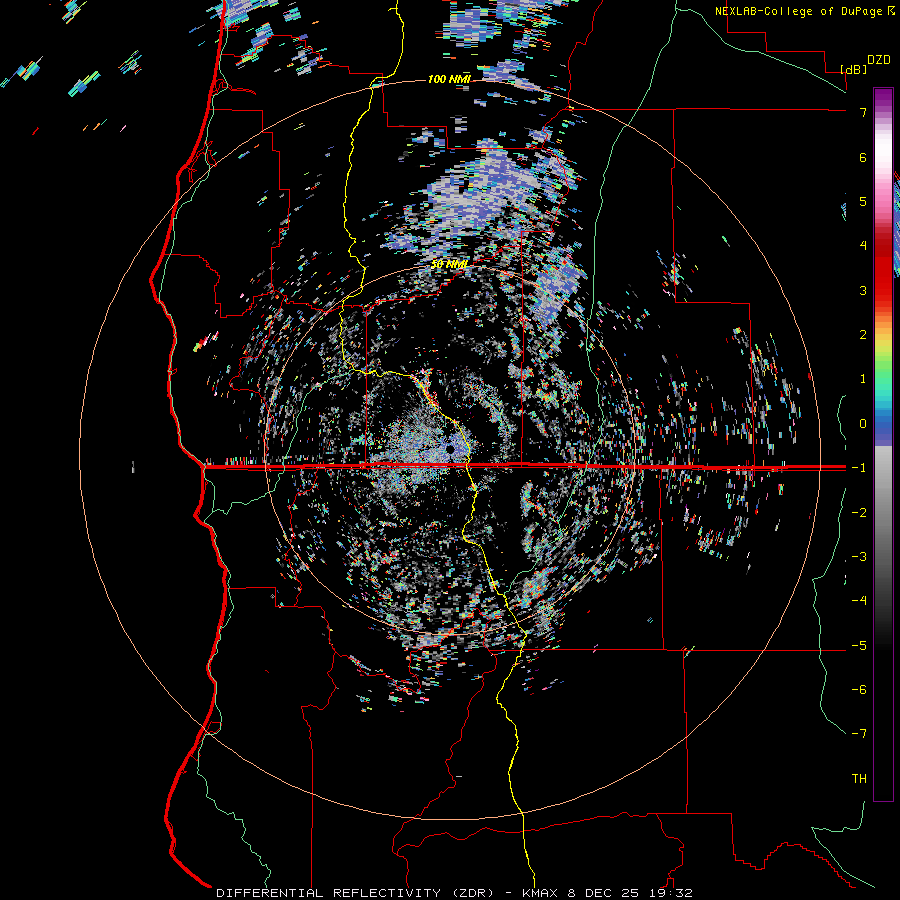Click the 4 value on color scale
This screenshot has width=900, height=900.
[863, 246]
